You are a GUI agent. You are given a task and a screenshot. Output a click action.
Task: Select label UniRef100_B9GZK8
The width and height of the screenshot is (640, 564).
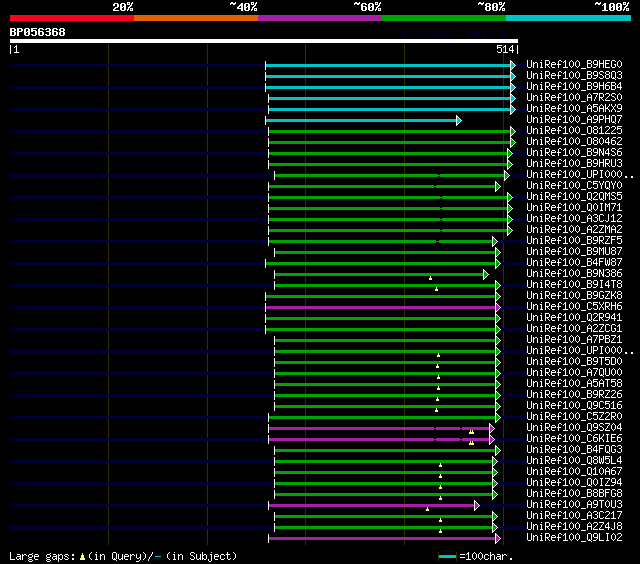coord(574,296)
